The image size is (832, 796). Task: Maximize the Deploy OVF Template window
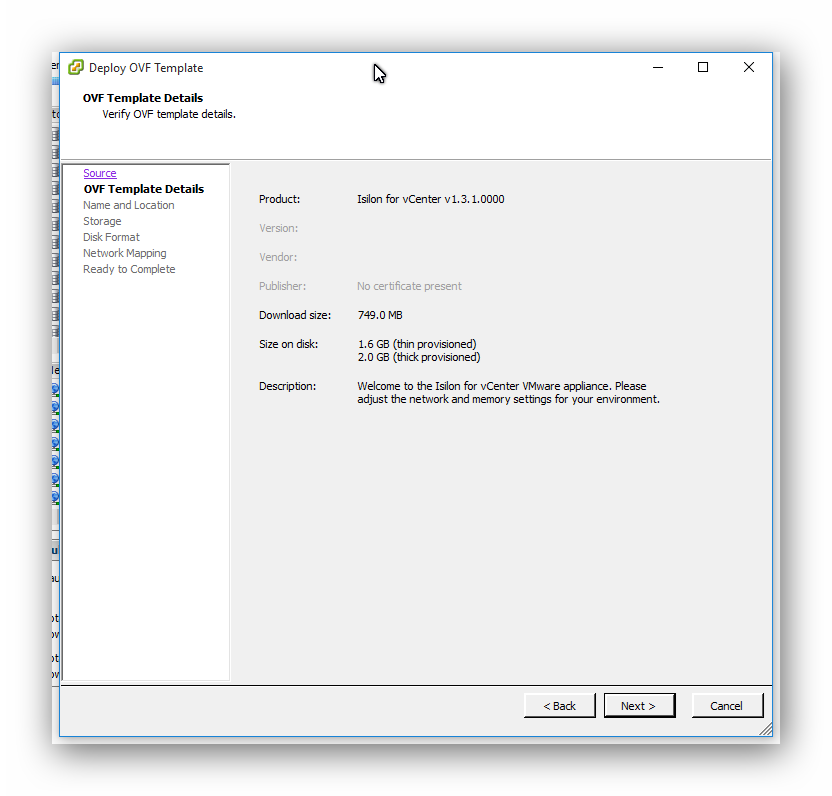pos(703,67)
